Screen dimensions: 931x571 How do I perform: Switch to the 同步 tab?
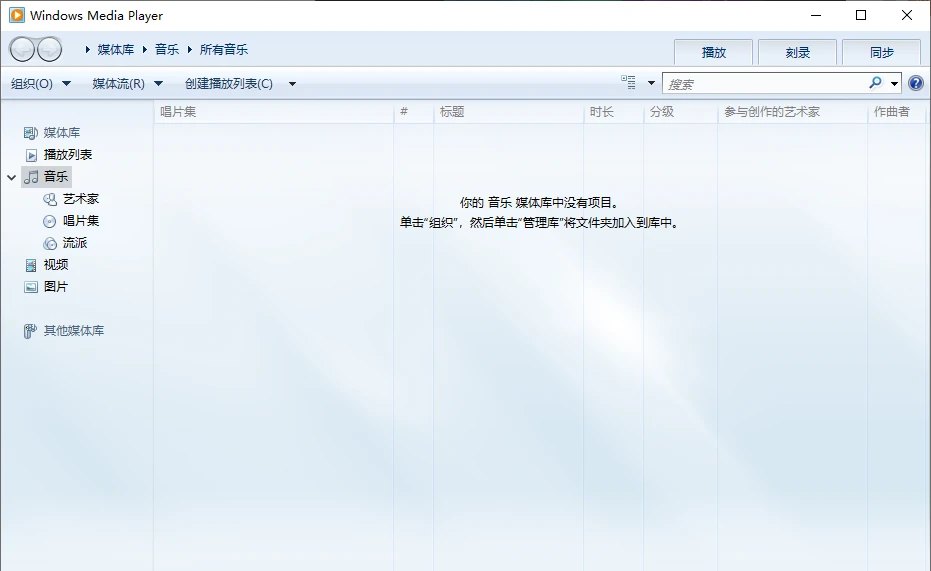click(x=882, y=53)
